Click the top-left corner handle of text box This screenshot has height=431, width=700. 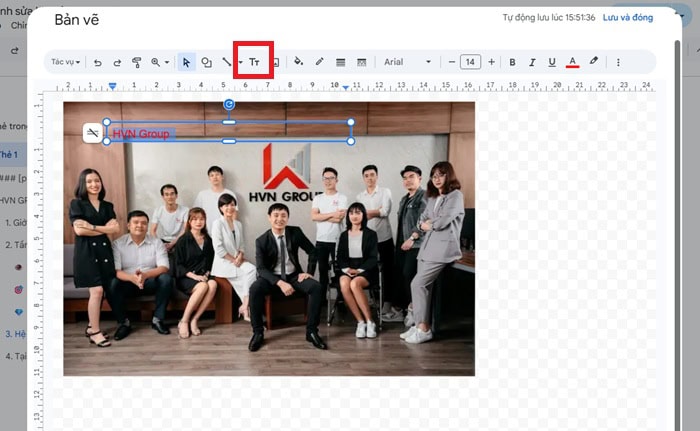pyautogui.click(x=107, y=122)
